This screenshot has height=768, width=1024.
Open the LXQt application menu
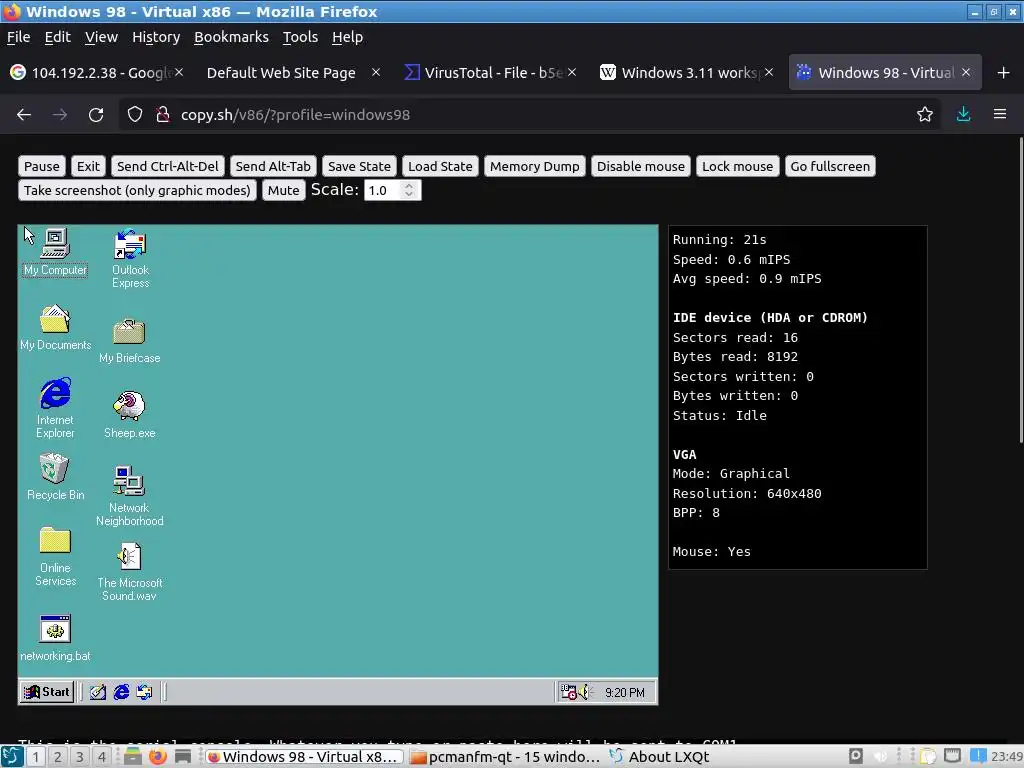pos(12,757)
